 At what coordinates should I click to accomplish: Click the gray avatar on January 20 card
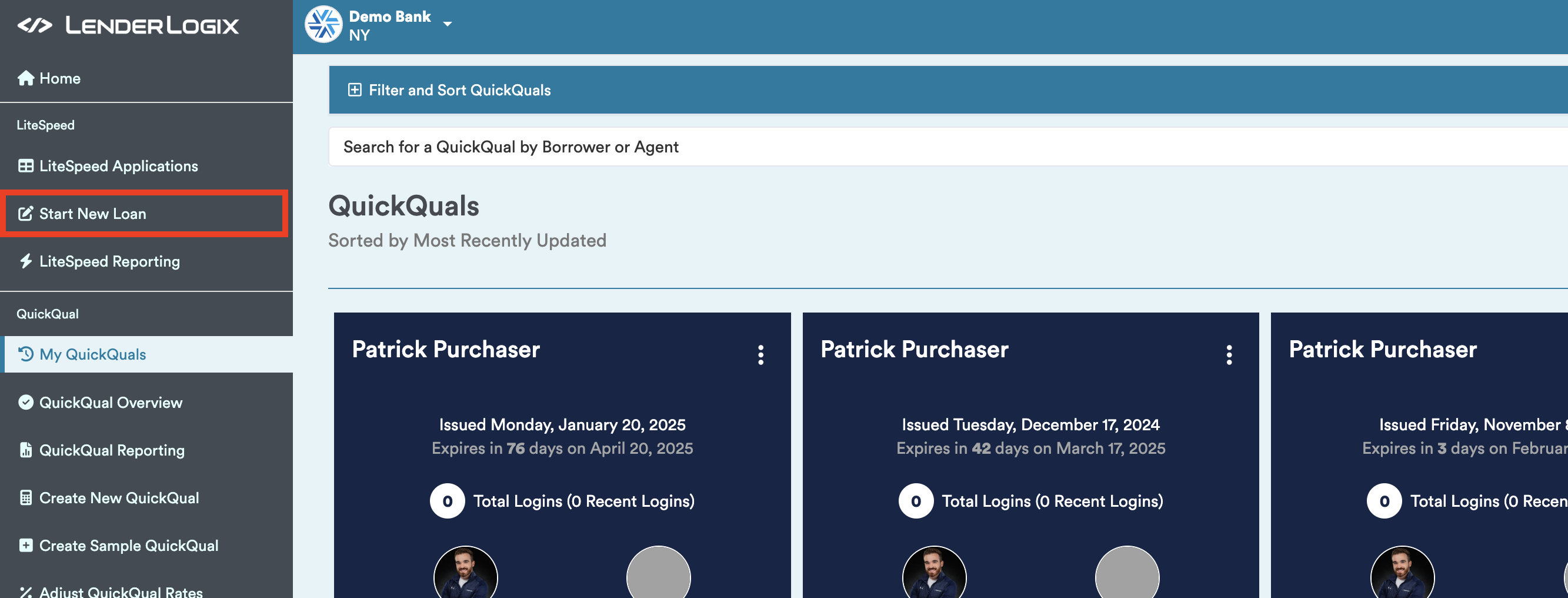click(x=659, y=573)
